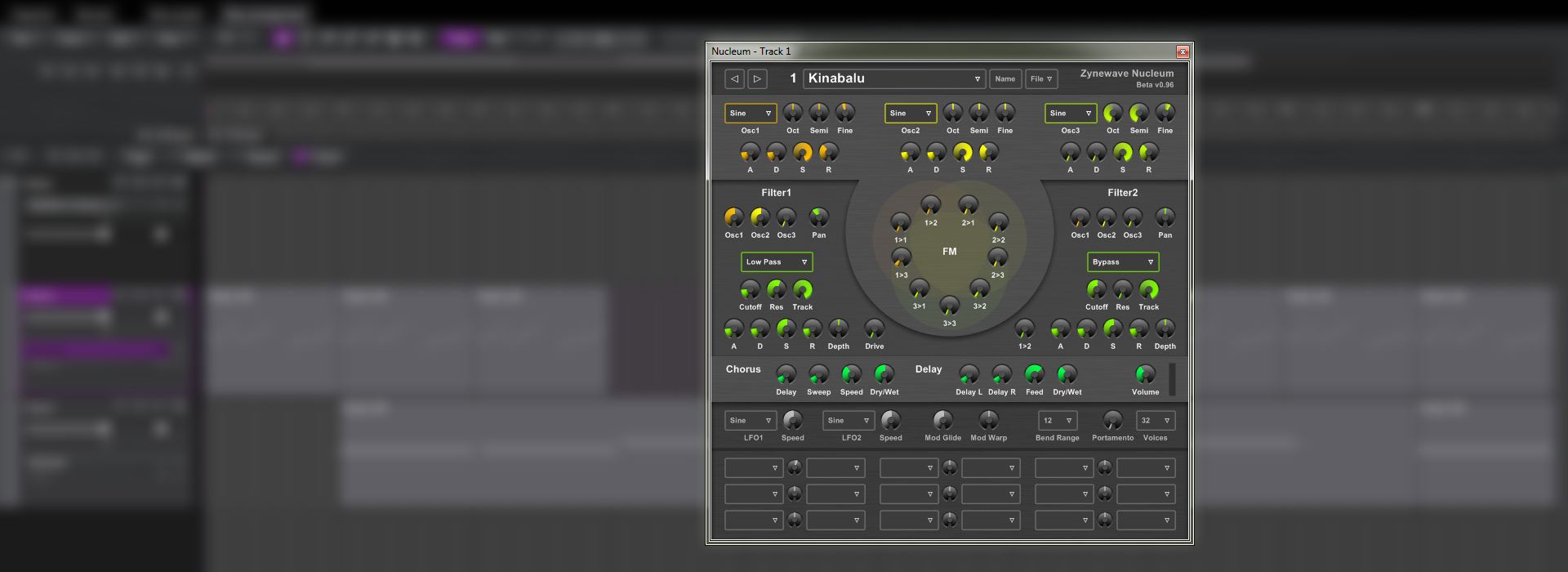The image size is (1568, 572).
Task: Click the Filter1 Drive knob
Action: click(x=874, y=328)
